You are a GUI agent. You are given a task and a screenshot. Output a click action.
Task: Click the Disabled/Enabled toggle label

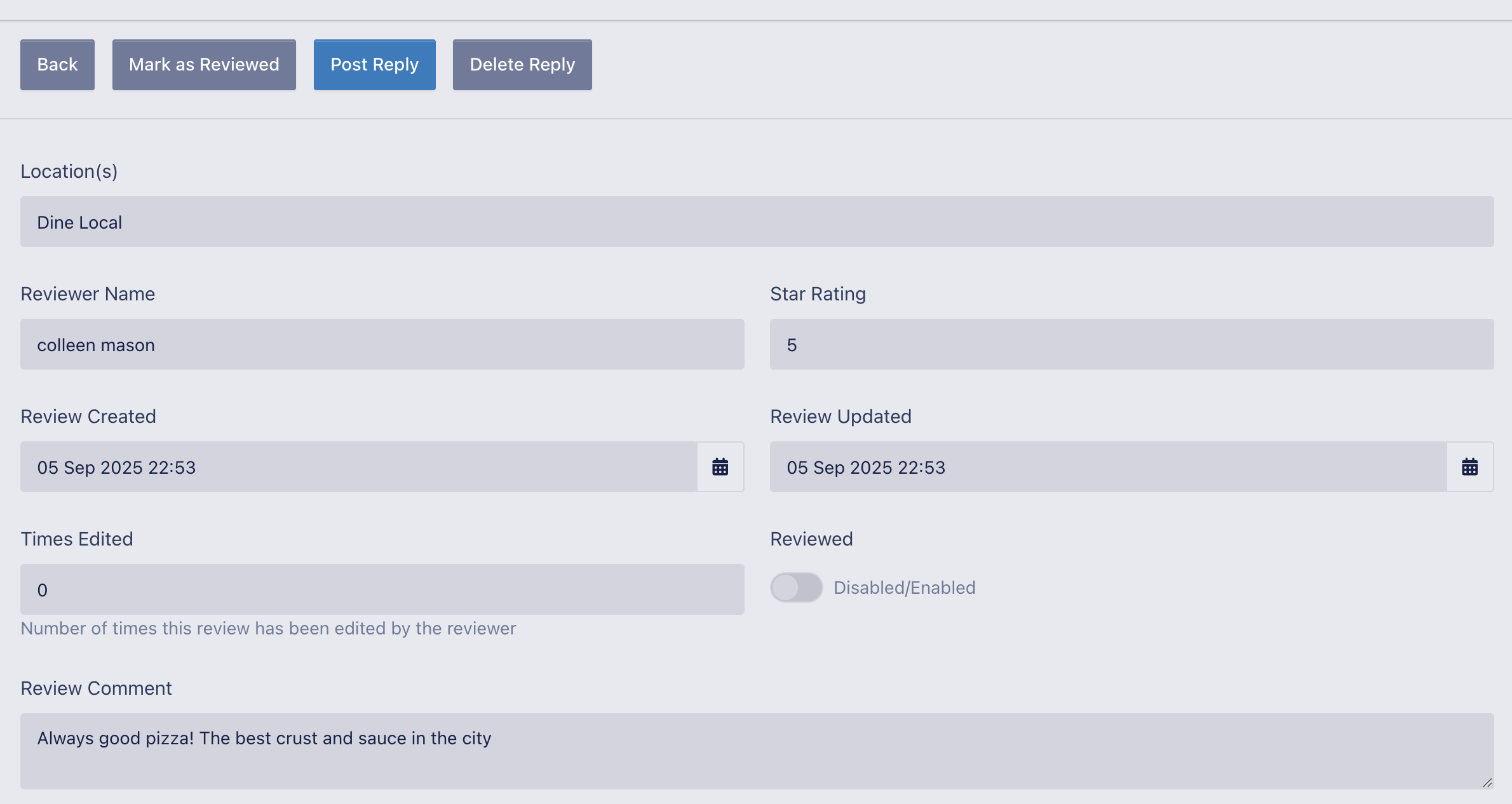(x=904, y=587)
